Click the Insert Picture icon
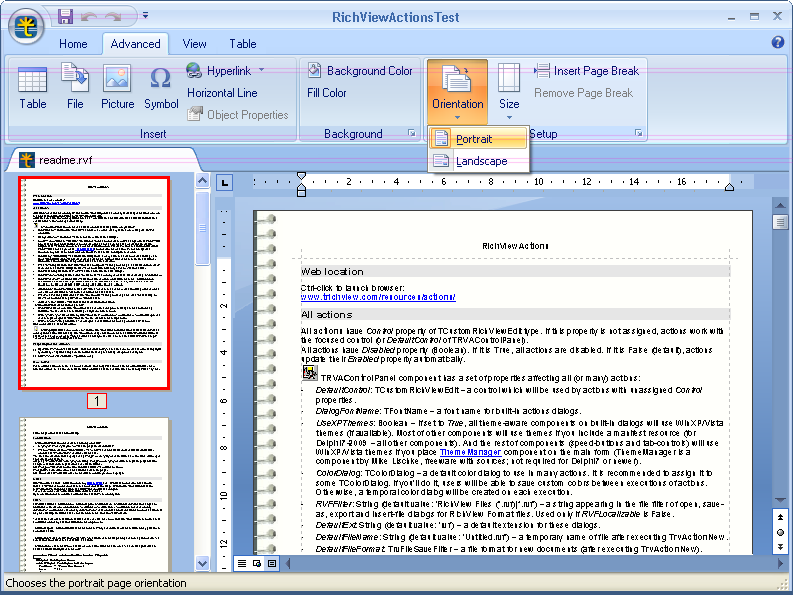This screenshot has height=595, width=793. (x=117, y=86)
